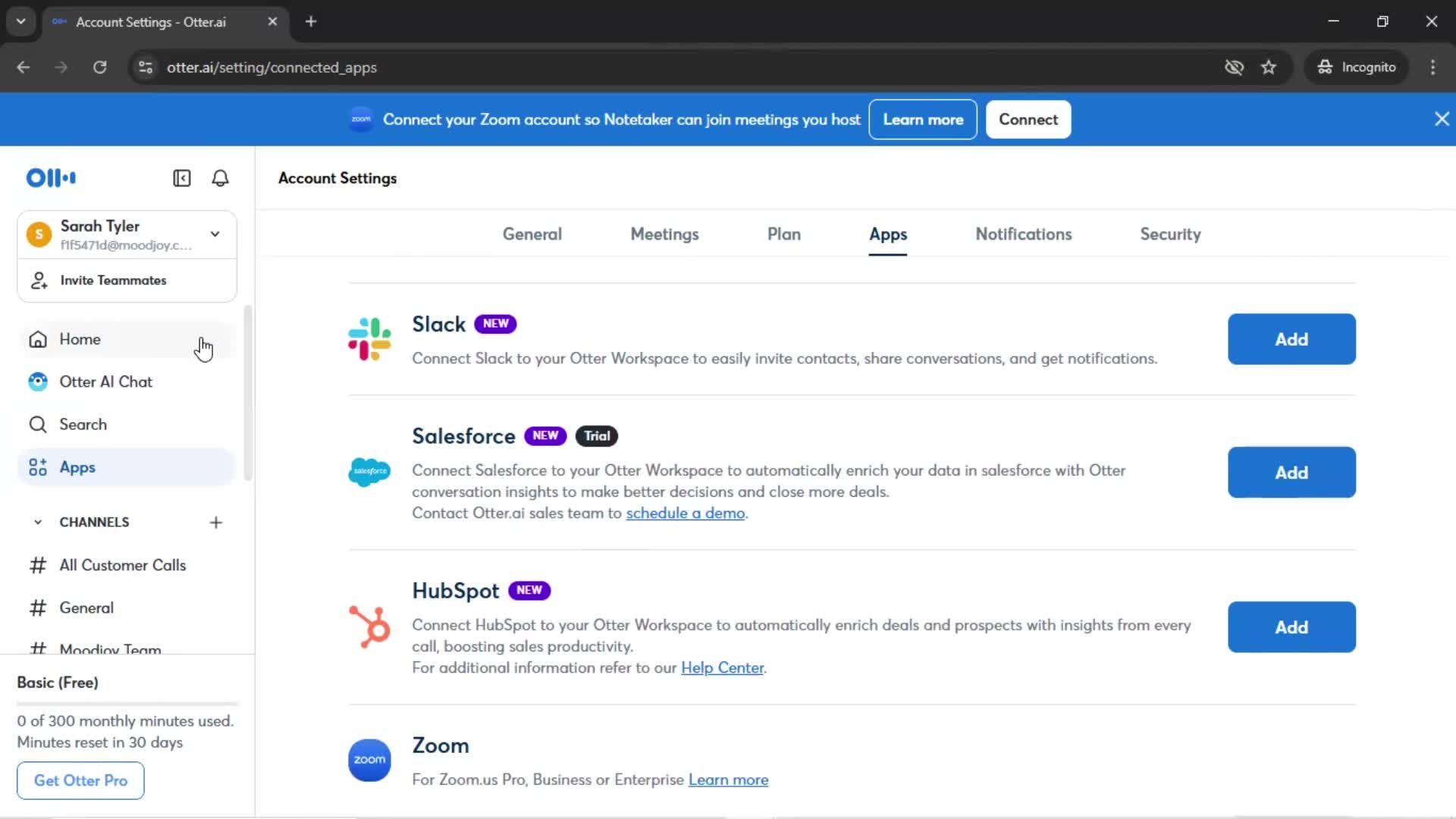Image resolution: width=1456 pixels, height=819 pixels.
Task: Go to Home in the sidebar
Action: [x=127, y=339]
